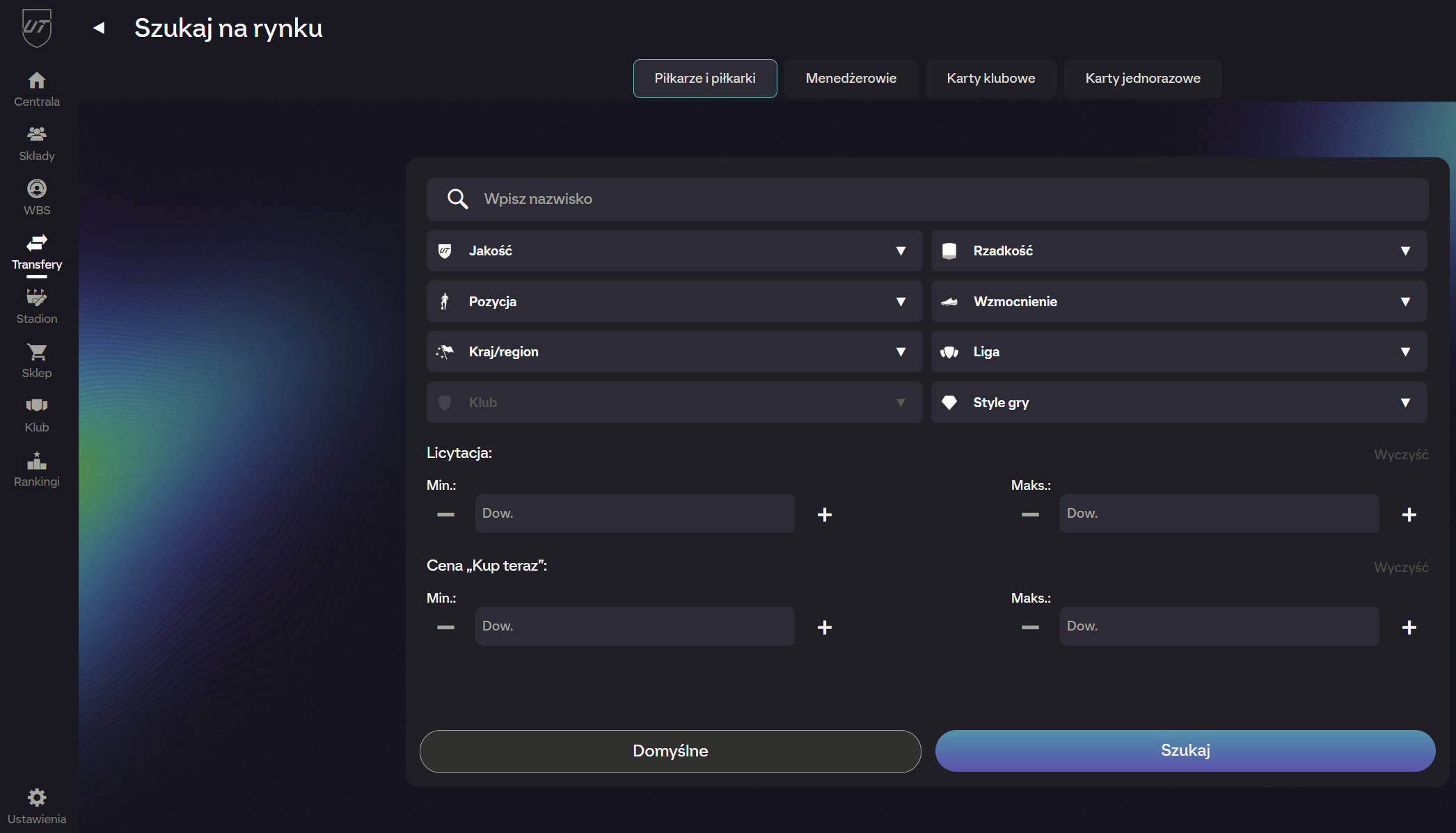Click the search magnifier icon
Image resolution: width=1456 pixels, height=833 pixels.
click(457, 199)
